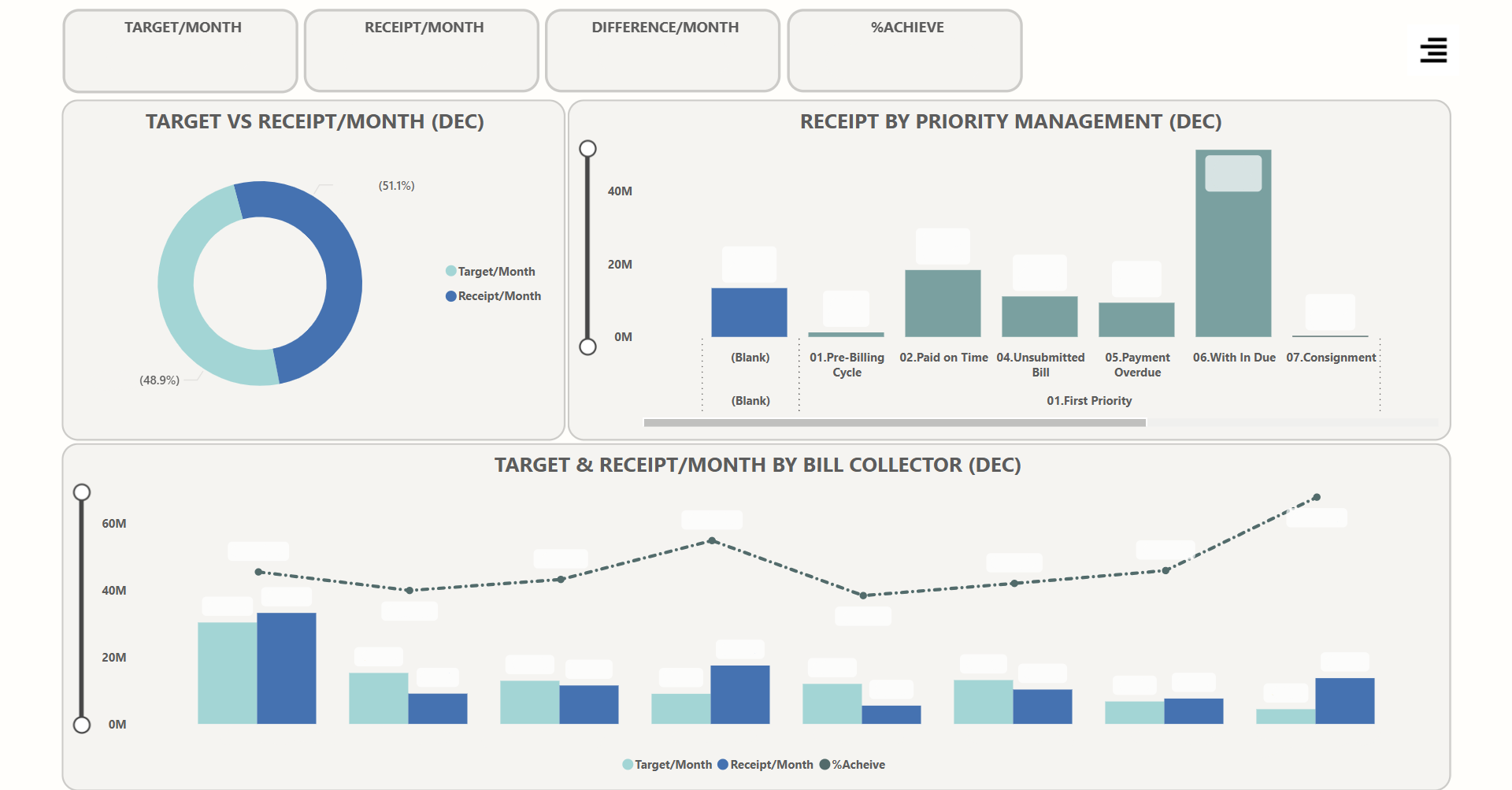Click the '04.Unsubmitted Bill' axis label
Image resolution: width=1512 pixels, height=790 pixels.
(x=1041, y=365)
